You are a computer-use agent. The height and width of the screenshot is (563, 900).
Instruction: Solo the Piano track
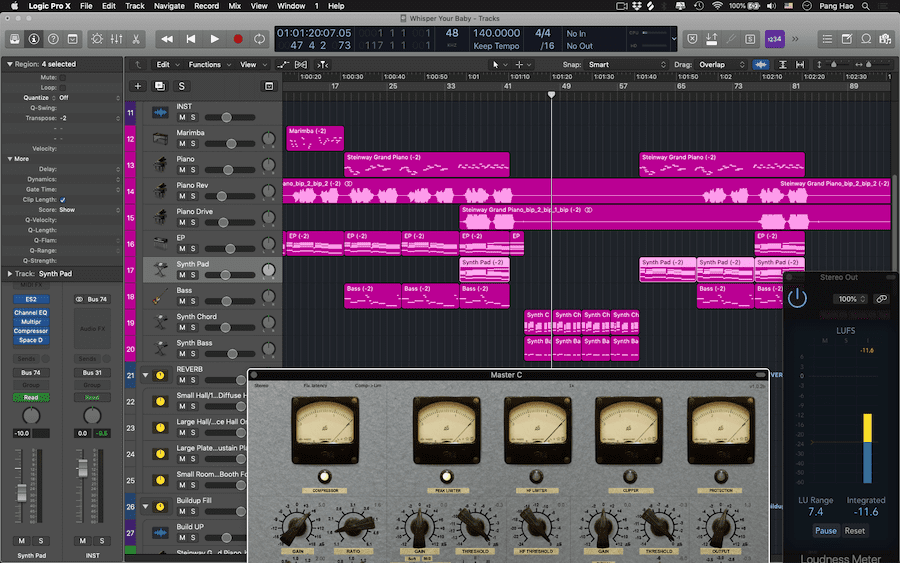(x=193, y=170)
